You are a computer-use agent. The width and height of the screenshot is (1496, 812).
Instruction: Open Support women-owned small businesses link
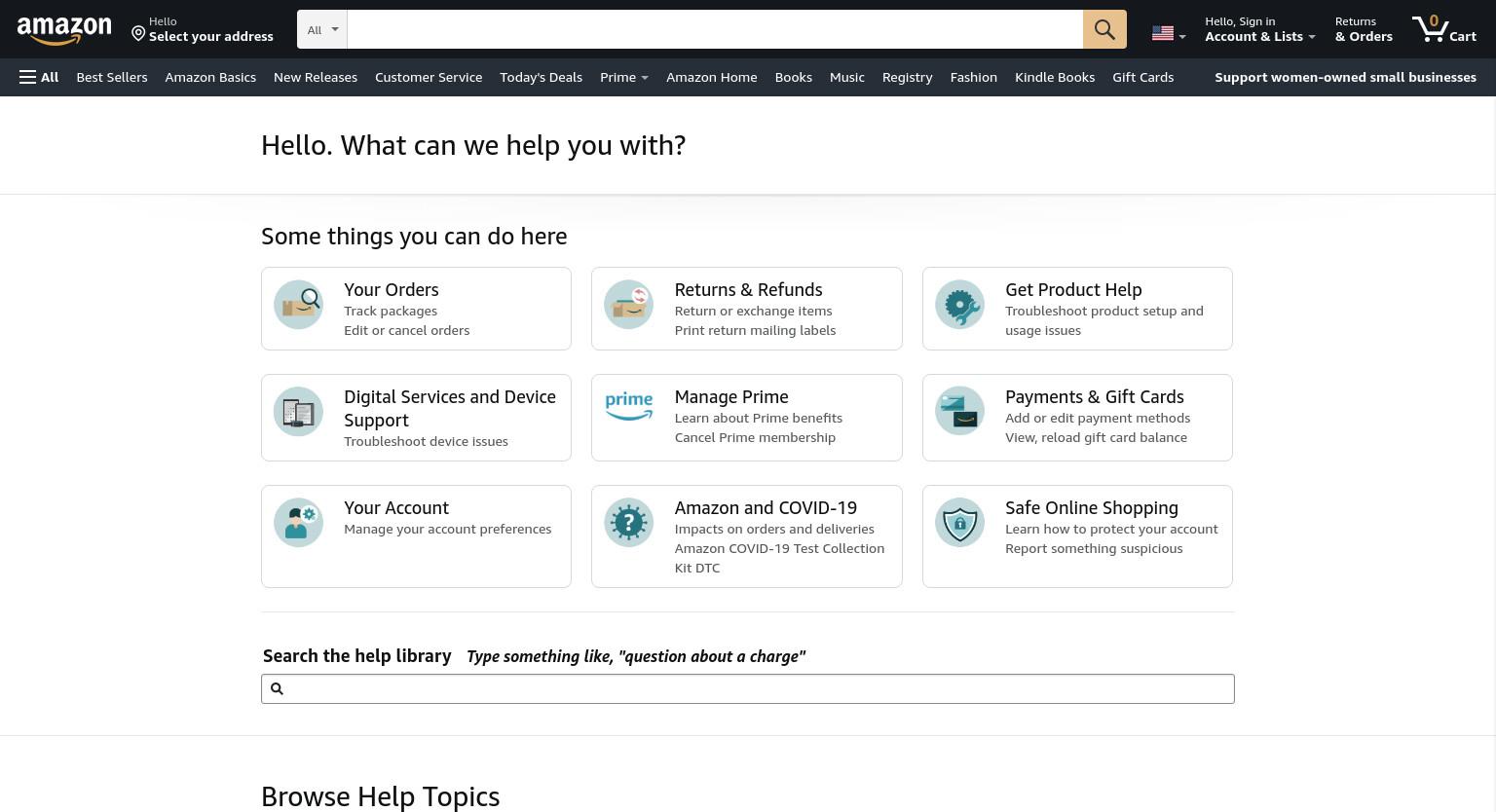click(x=1345, y=77)
